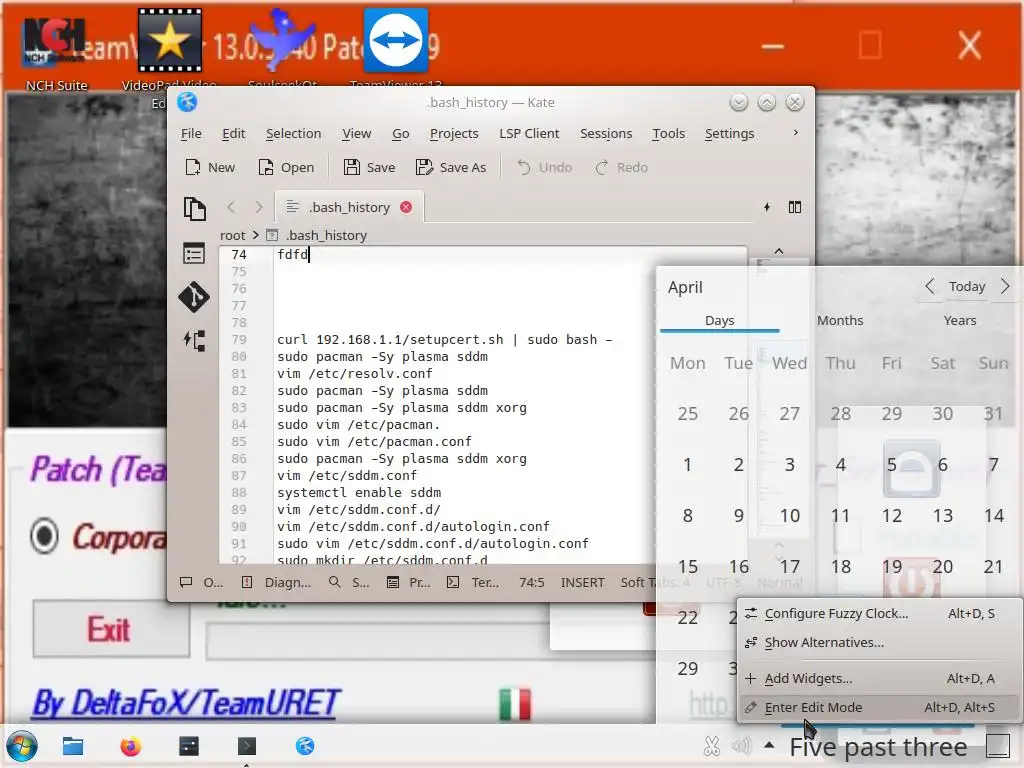Open the Go menu

tap(400, 133)
